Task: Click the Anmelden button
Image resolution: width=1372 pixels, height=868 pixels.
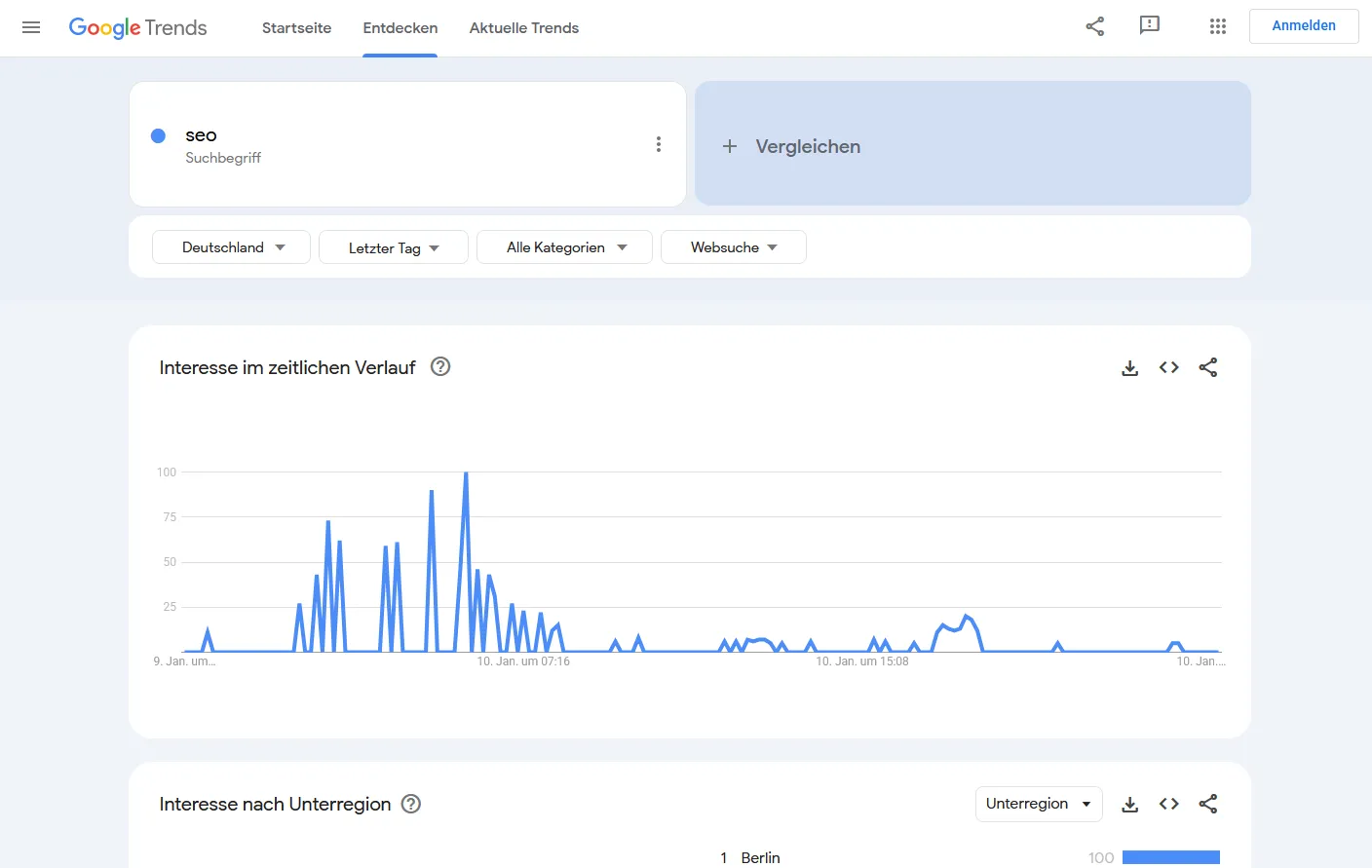Action: [x=1303, y=25]
